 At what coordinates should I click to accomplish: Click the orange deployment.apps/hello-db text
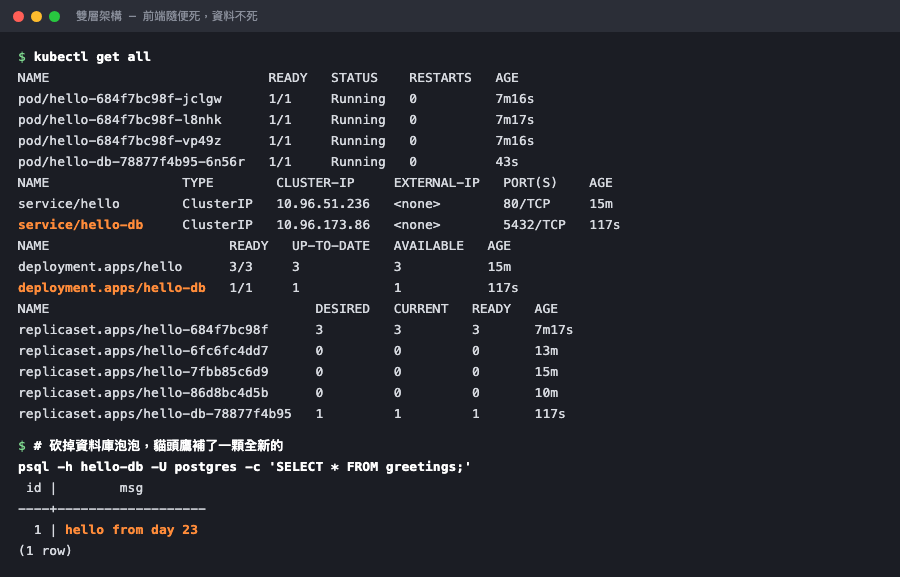(x=111, y=288)
